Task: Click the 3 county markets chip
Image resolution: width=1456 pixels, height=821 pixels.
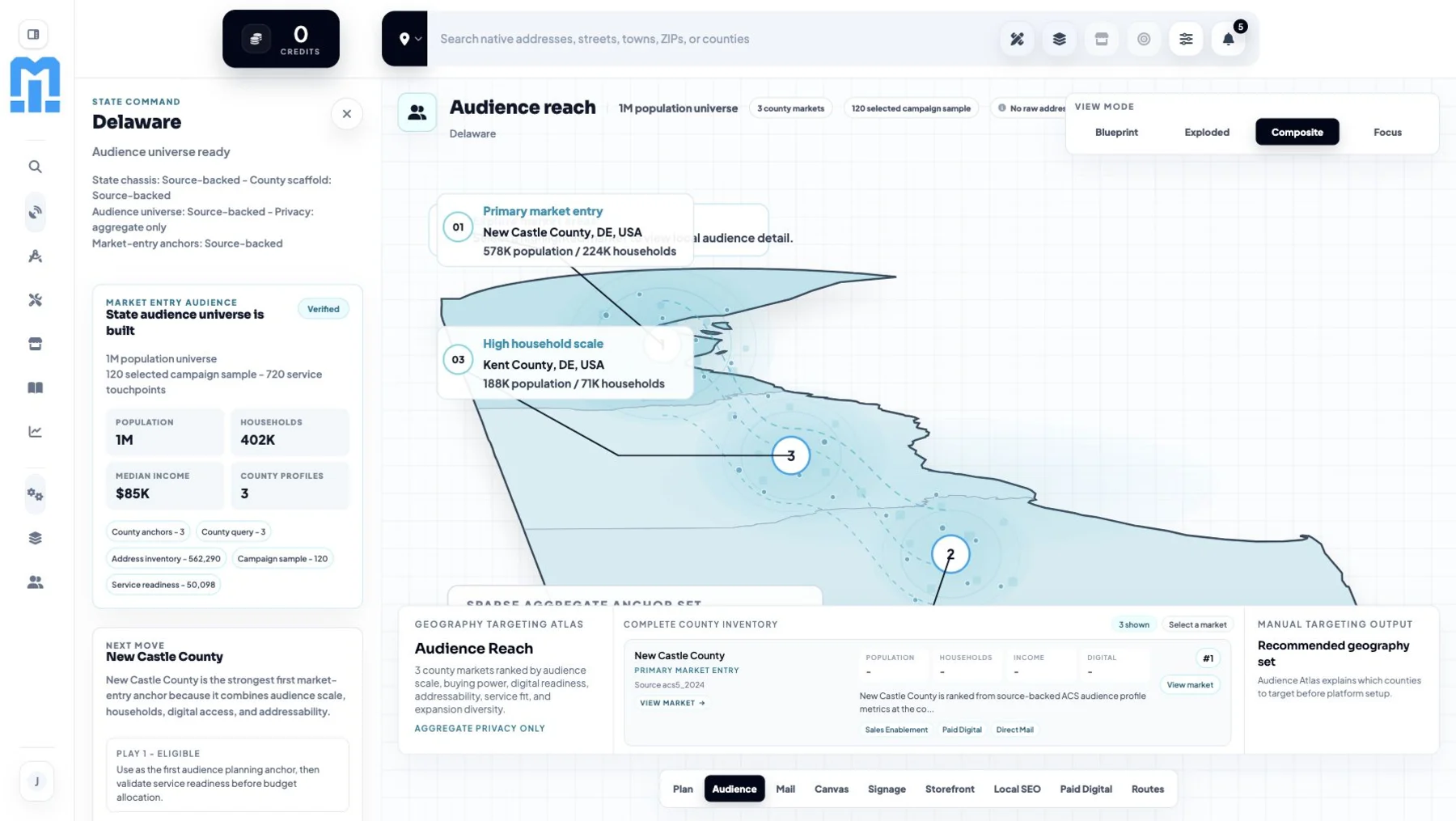Action: (x=790, y=108)
